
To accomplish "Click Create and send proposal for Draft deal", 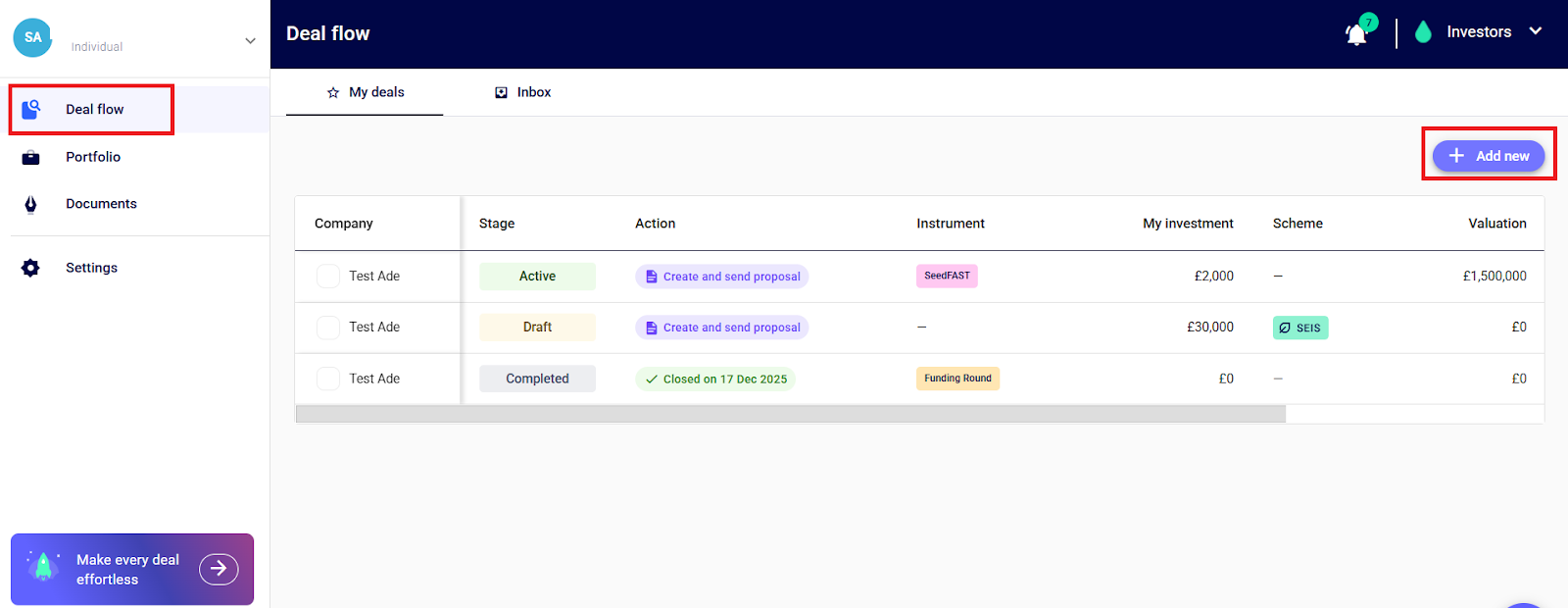I will click(721, 328).
